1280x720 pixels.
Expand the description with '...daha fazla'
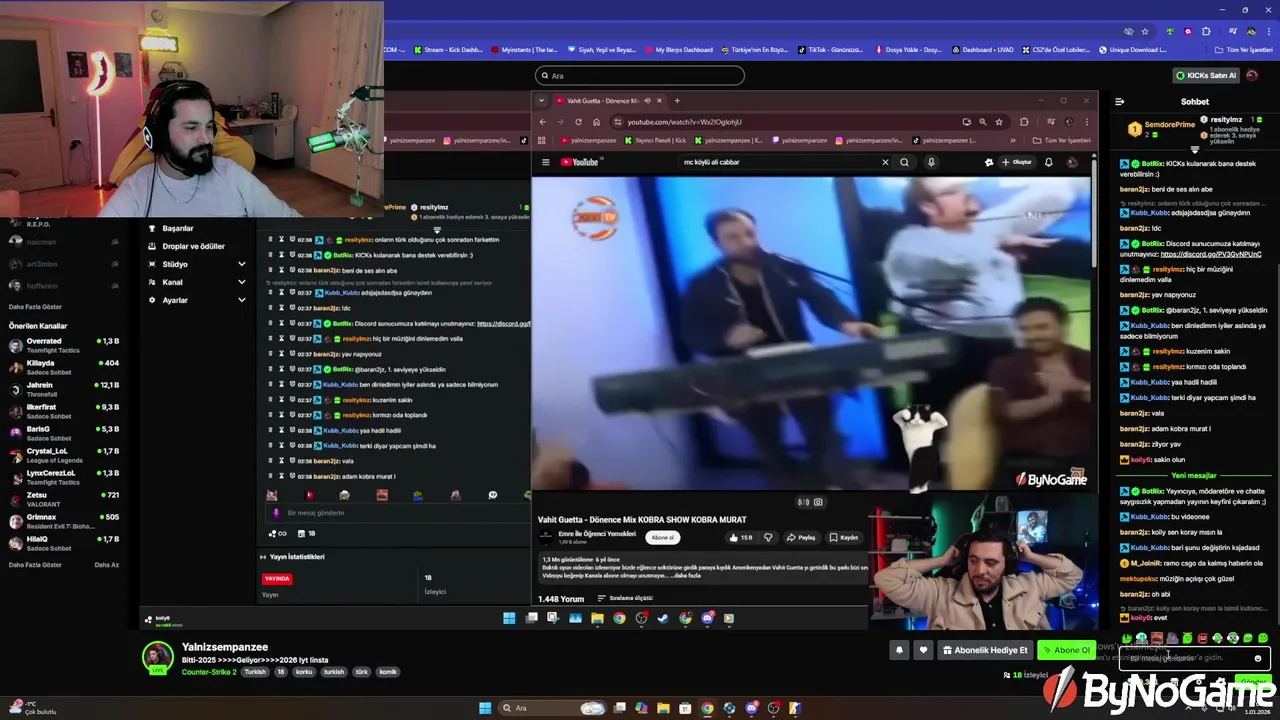pos(686,576)
